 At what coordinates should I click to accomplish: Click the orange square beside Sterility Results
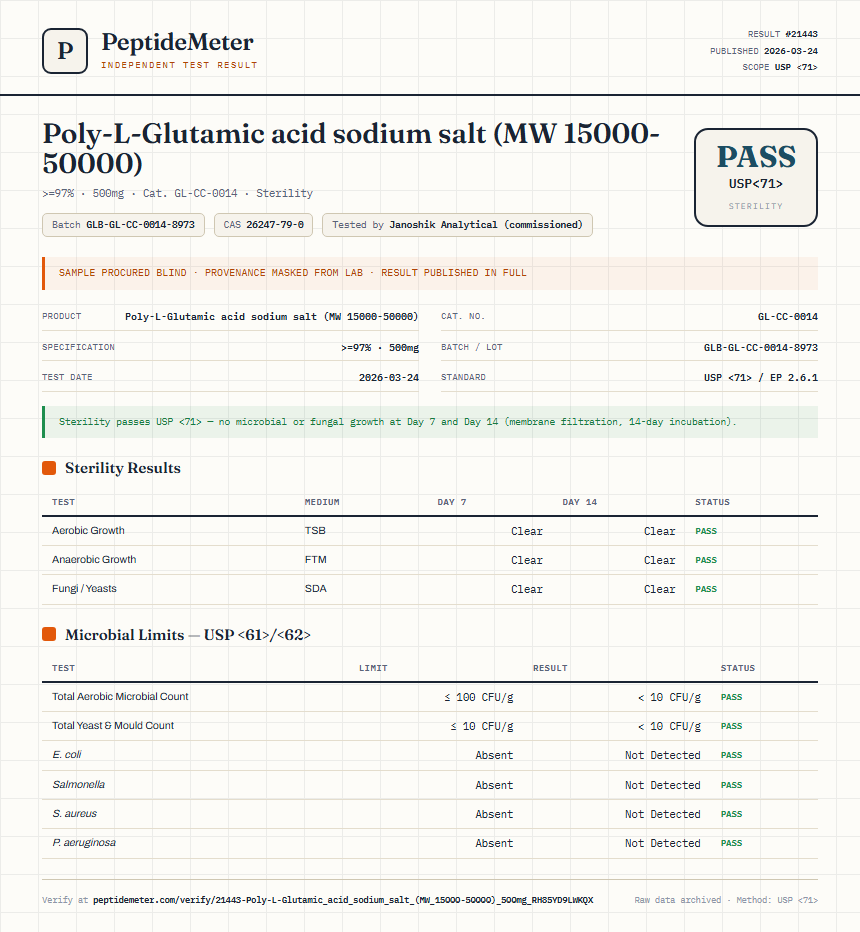49,468
